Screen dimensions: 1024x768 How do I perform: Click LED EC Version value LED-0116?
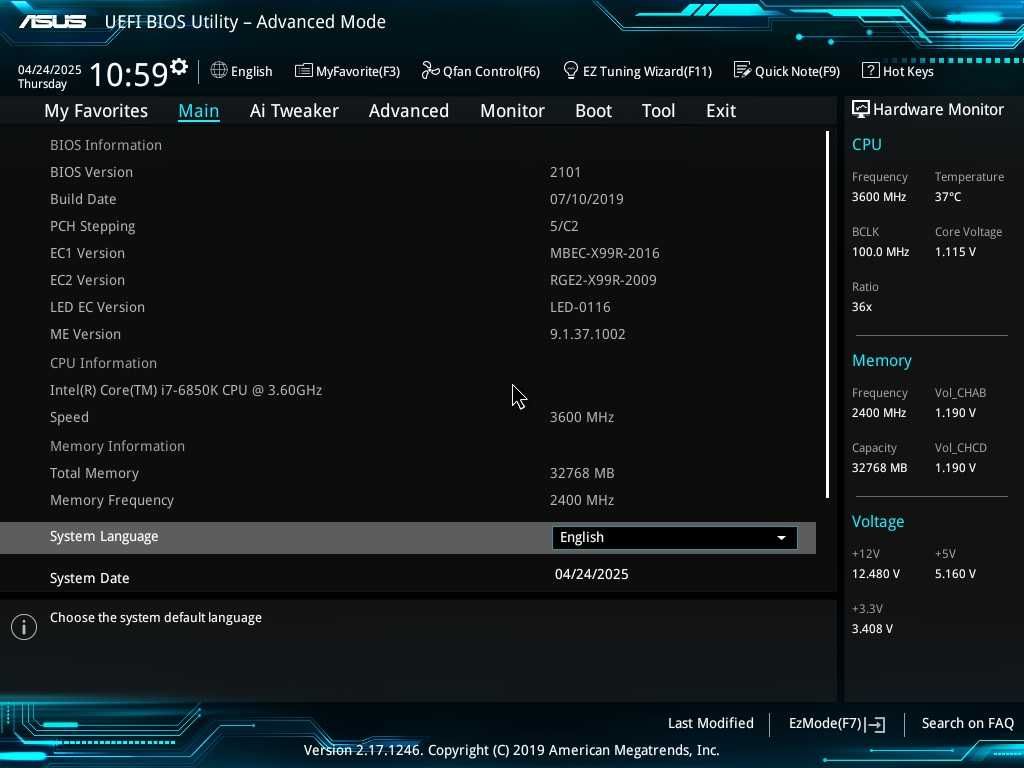(x=580, y=307)
